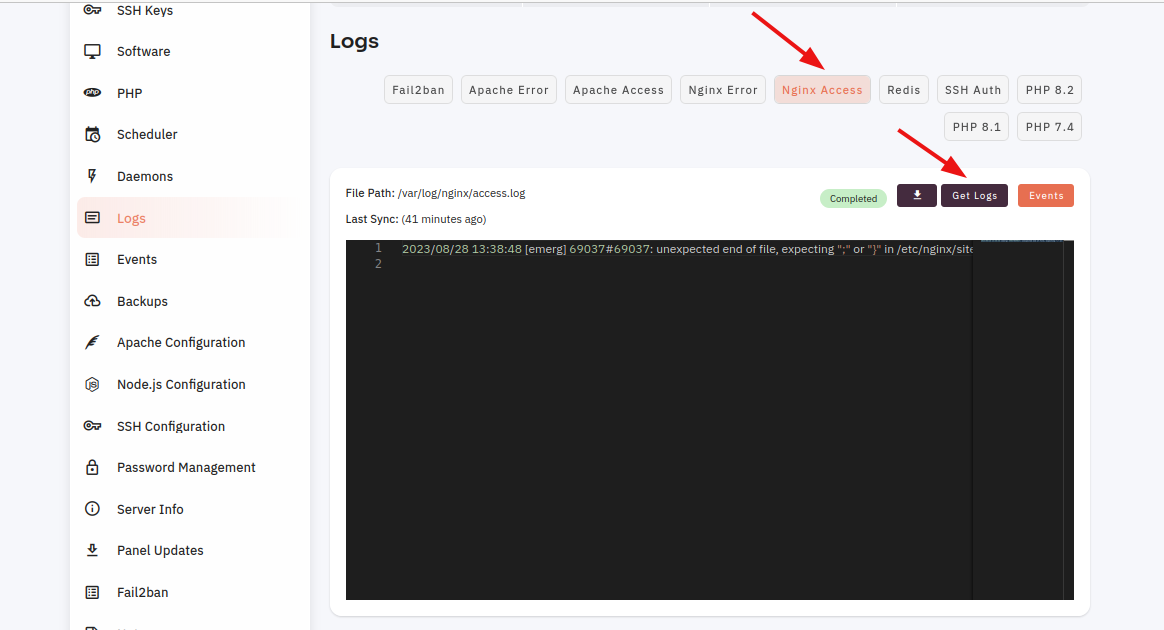Switch to Apache Error log
1164x630 pixels.
point(509,90)
